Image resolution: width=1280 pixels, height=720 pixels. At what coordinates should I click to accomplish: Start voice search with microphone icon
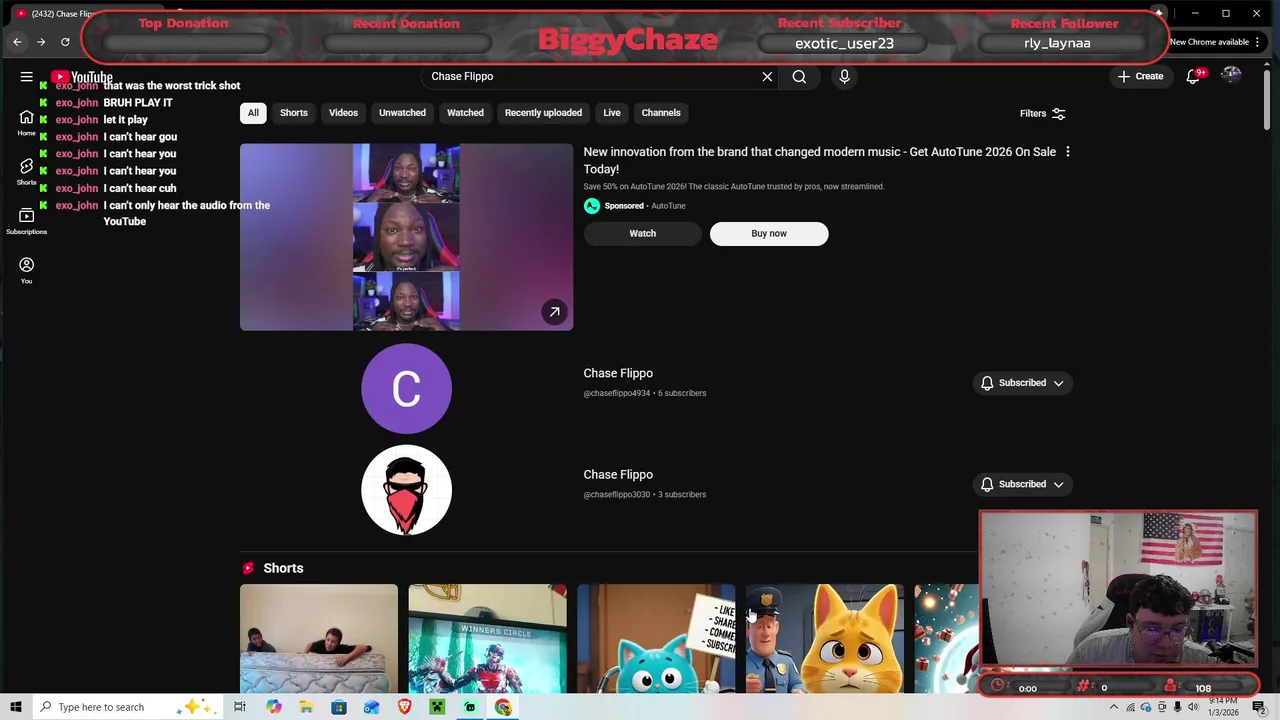(844, 77)
